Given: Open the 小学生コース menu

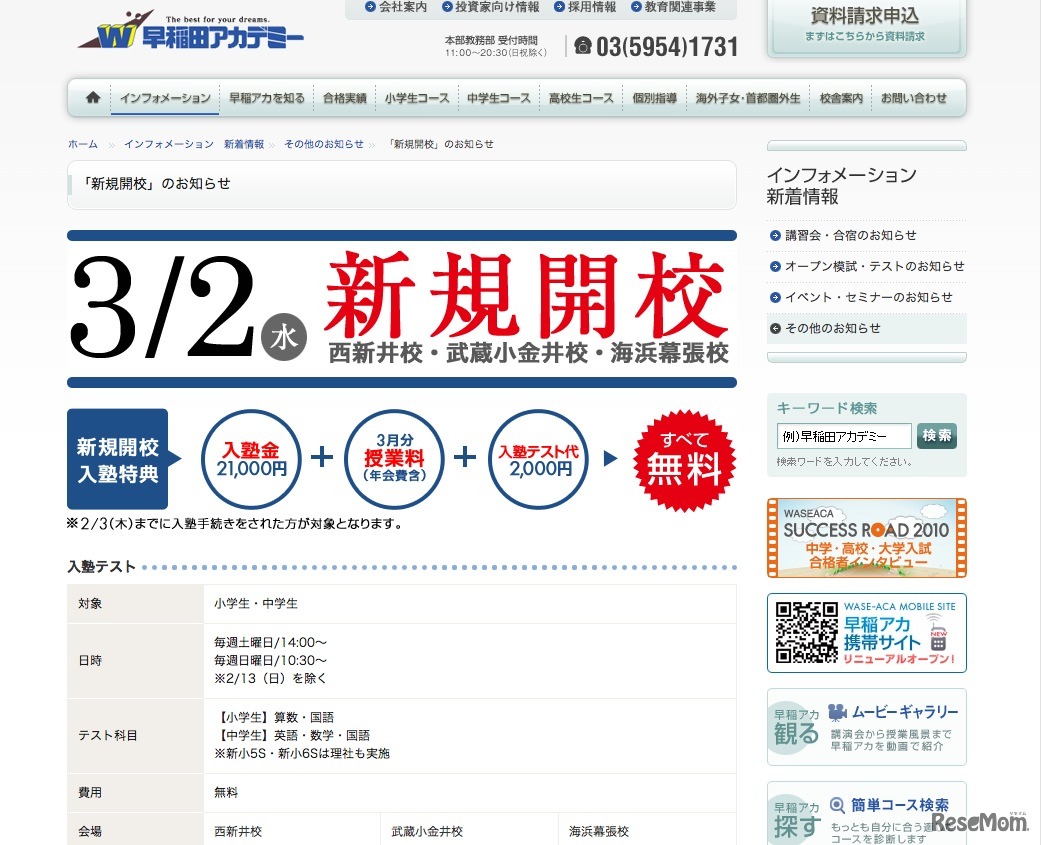Looking at the screenshot, I should tap(417, 98).
